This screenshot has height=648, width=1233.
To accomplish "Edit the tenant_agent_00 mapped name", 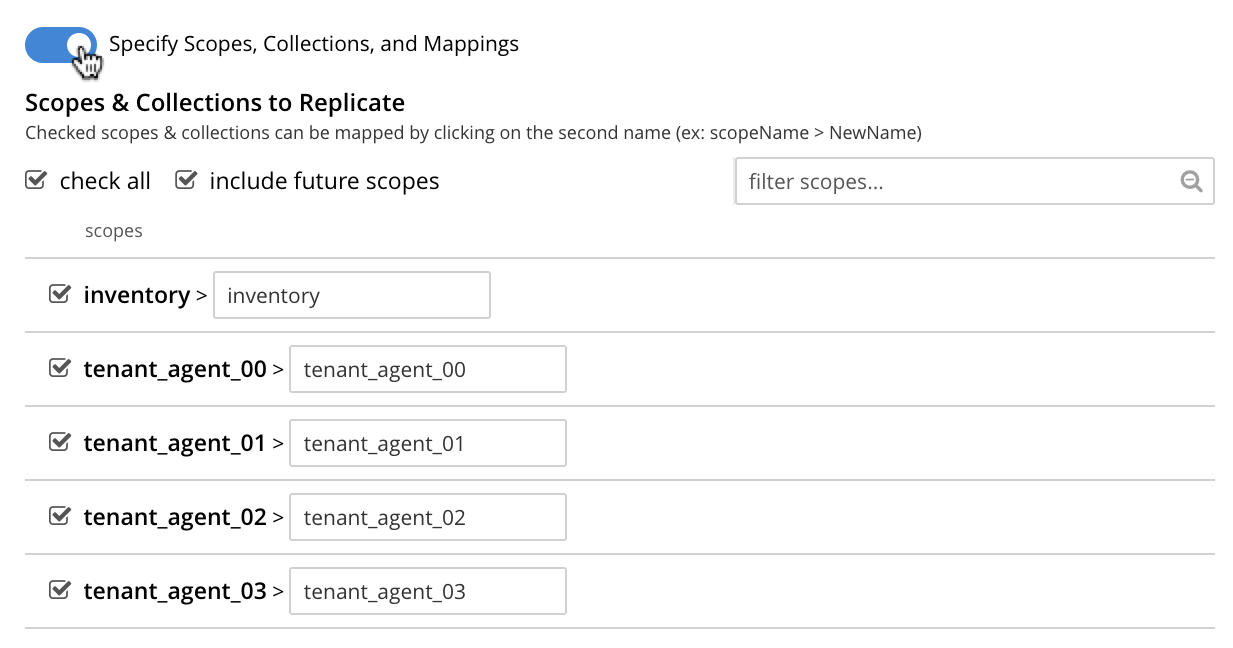I will 427,368.
